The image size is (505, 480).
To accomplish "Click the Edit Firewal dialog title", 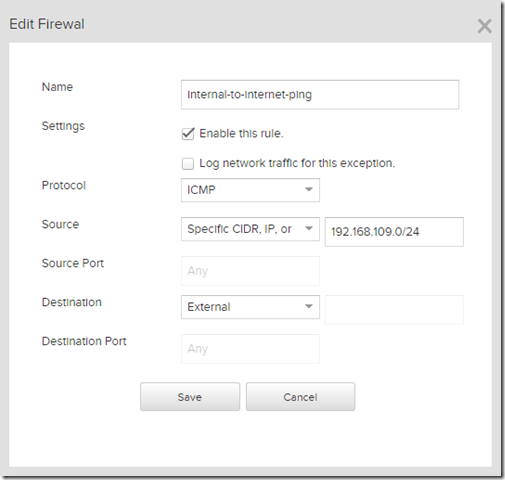I will [47, 24].
